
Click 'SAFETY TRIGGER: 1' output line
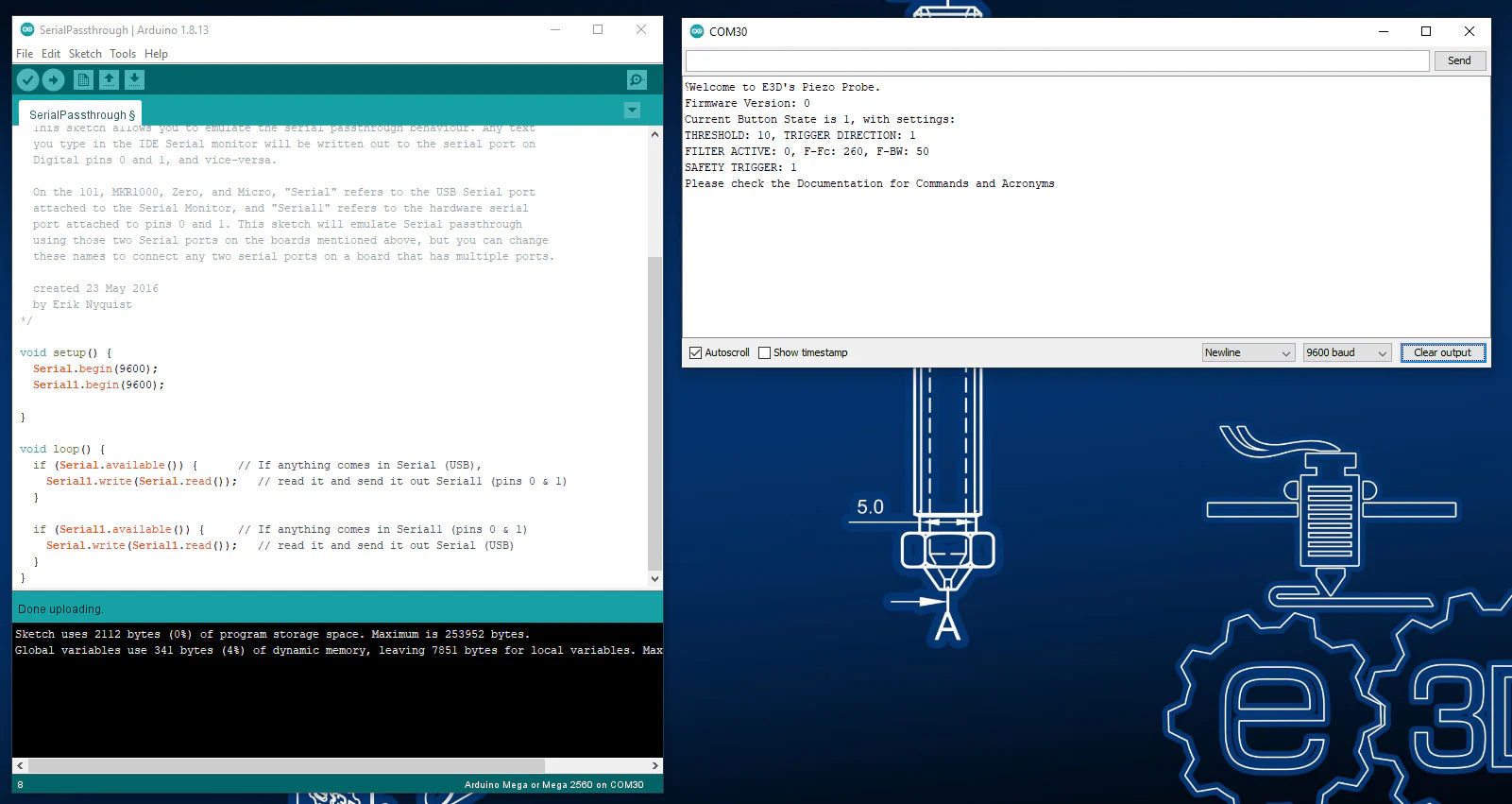coord(740,167)
